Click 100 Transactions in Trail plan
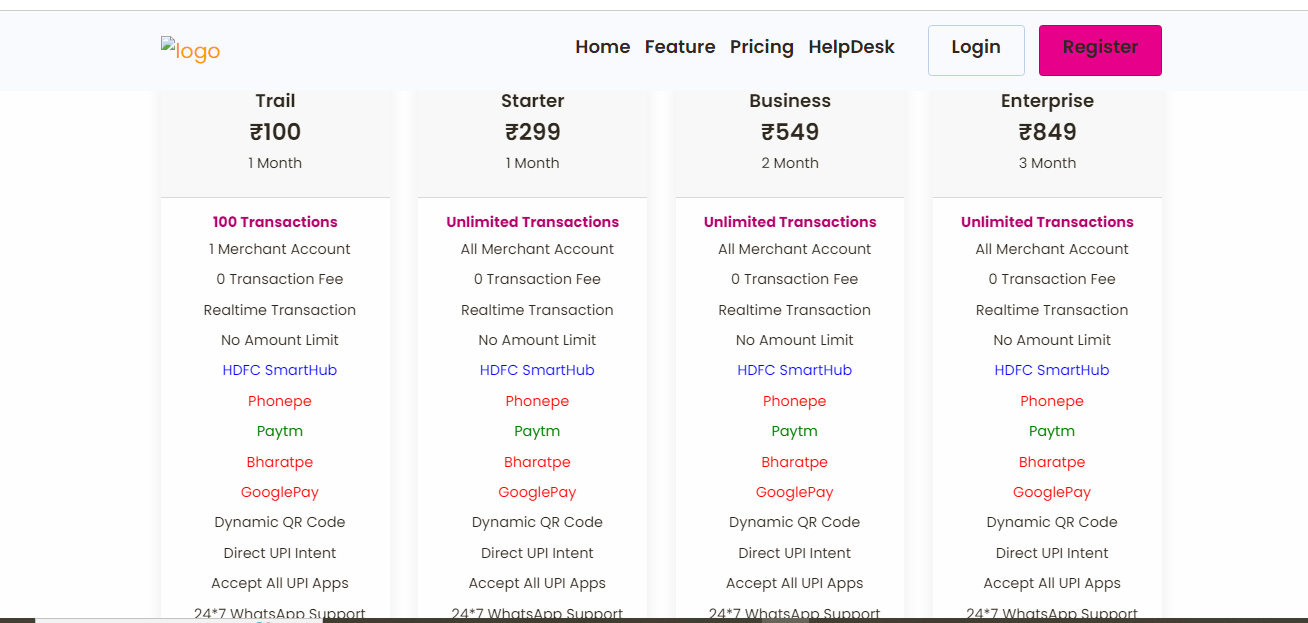 click(275, 222)
